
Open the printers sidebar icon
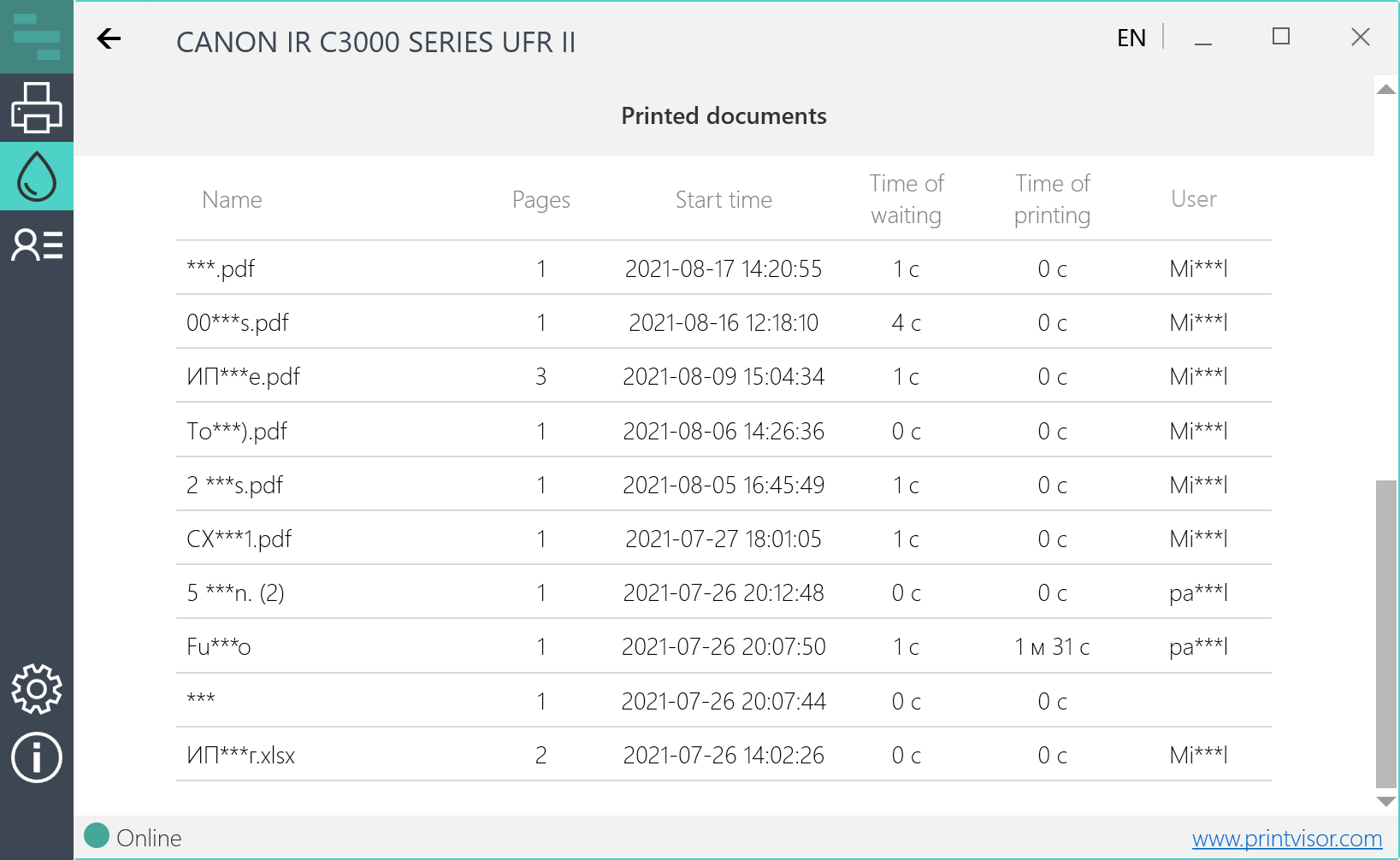37,108
